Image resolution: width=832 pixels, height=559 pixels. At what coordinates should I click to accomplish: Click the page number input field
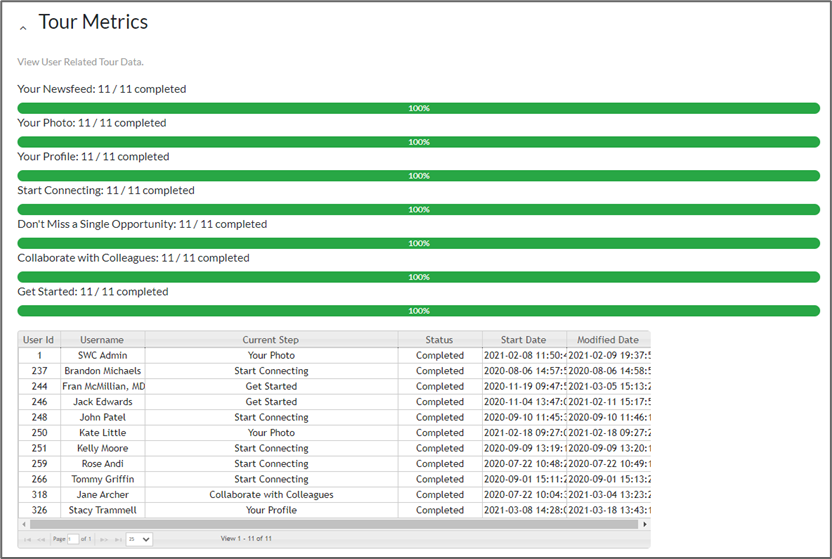click(x=72, y=539)
